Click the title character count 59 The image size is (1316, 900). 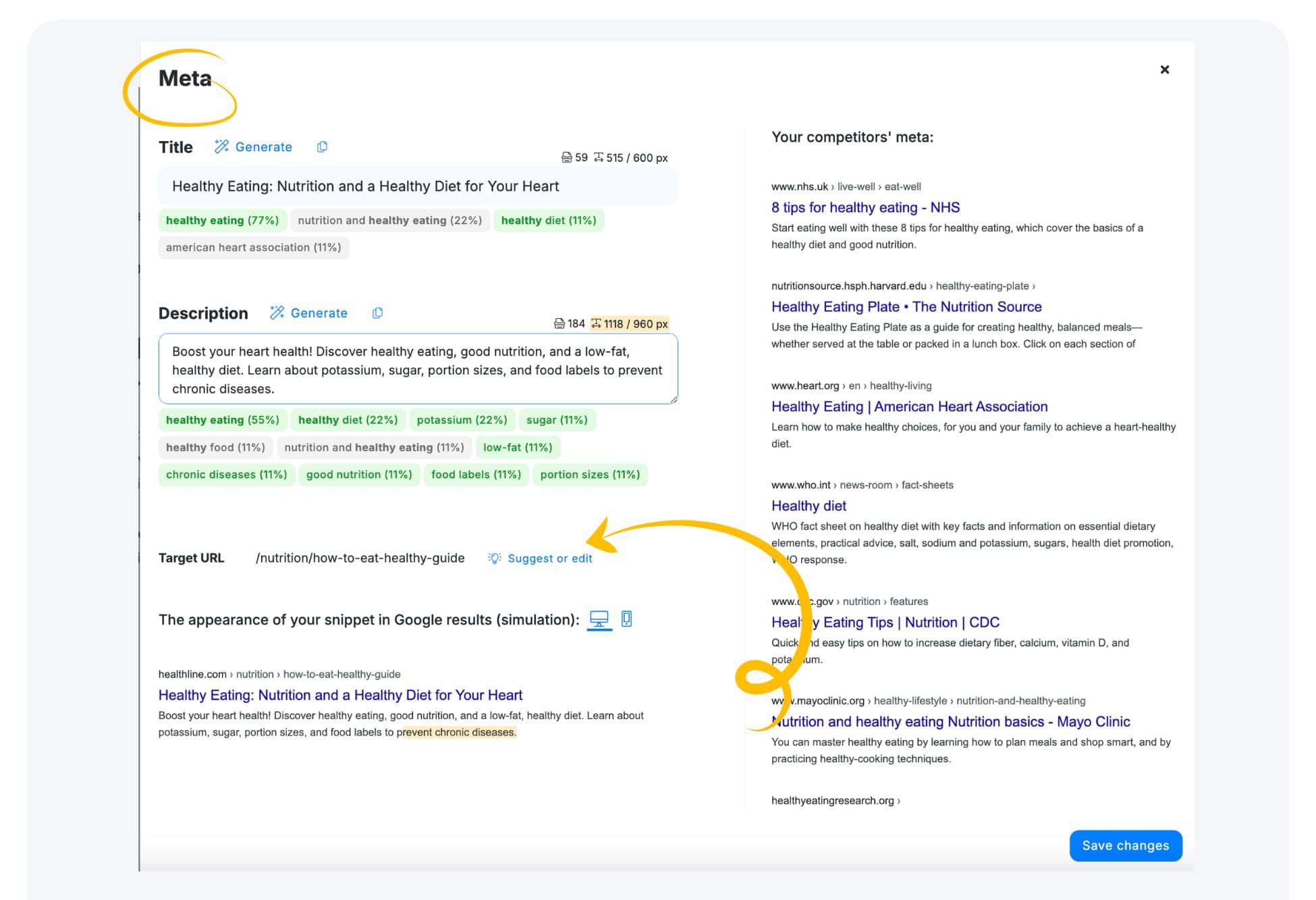[x=575, y=158]
